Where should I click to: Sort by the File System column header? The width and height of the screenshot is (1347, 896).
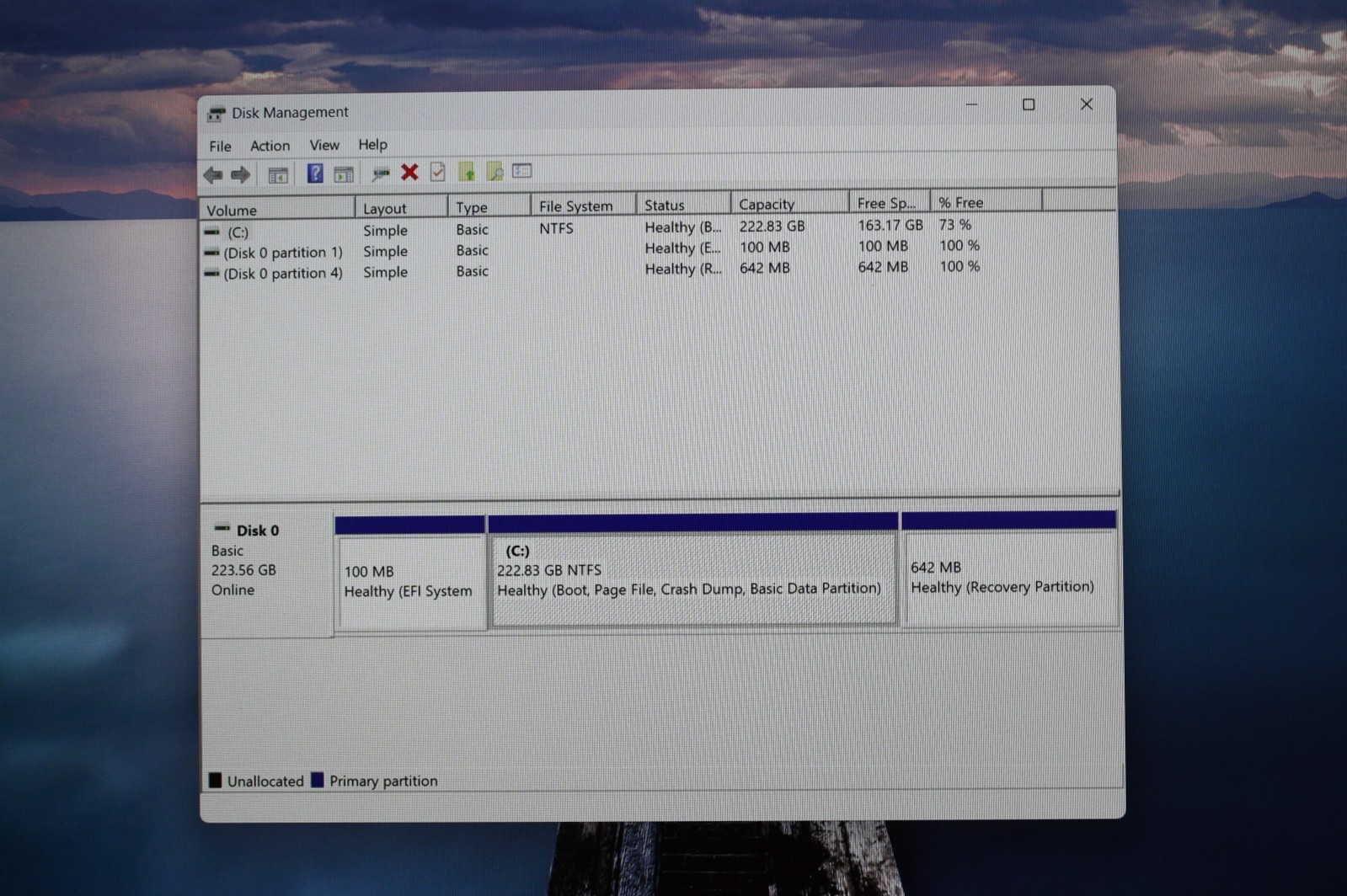(x=583, y=205)
